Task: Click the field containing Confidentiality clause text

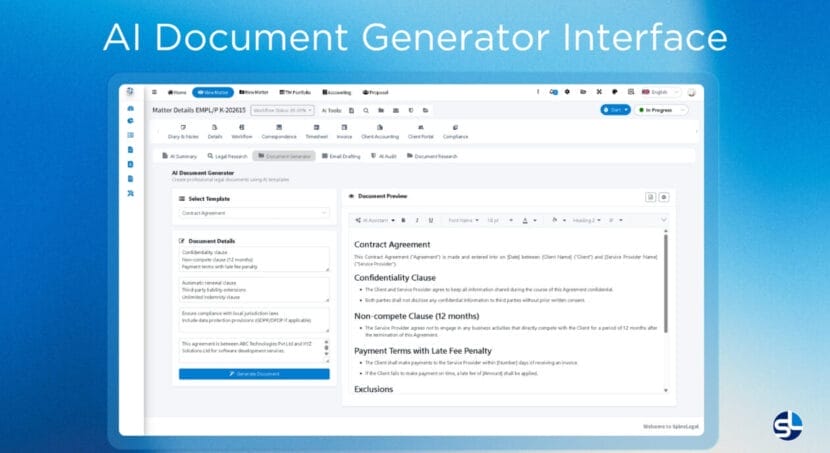Action: (254, 259)
